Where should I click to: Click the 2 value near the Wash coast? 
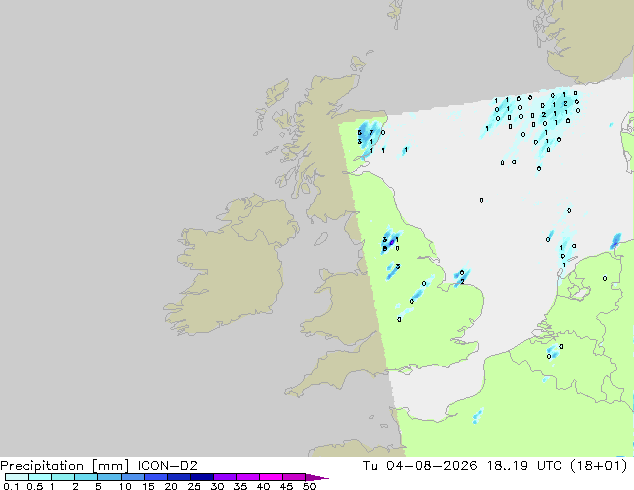[462, 281]
